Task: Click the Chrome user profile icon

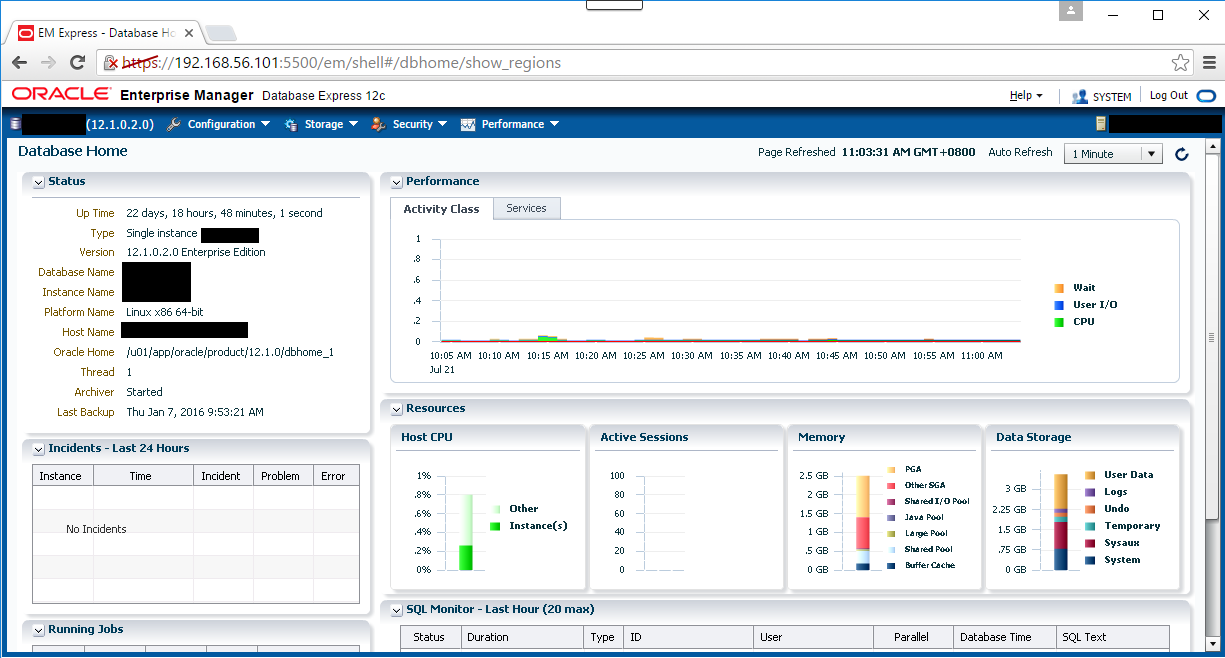Action: click(1071, 11)
